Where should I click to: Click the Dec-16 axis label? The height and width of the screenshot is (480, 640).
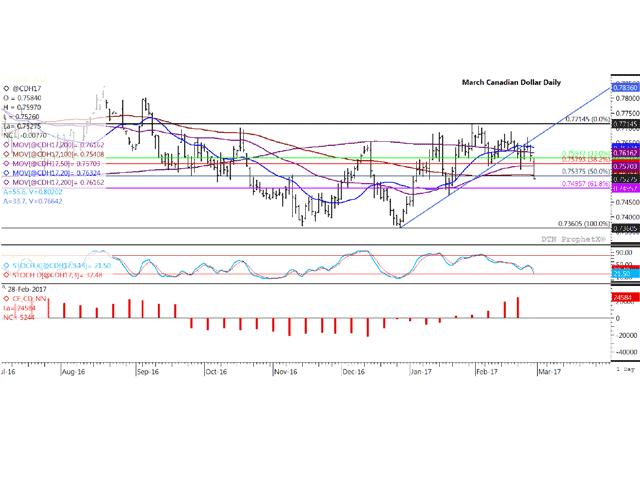(354, 372)
